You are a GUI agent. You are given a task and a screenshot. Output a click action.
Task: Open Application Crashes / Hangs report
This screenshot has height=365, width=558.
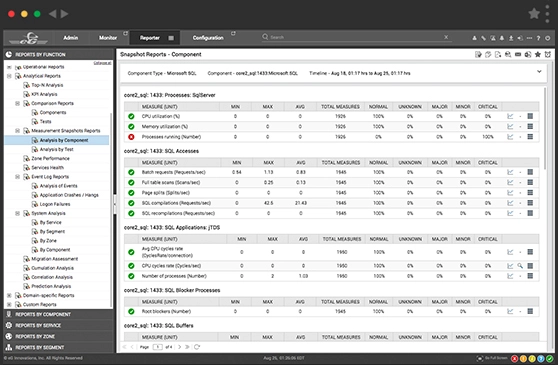point(69,195)
